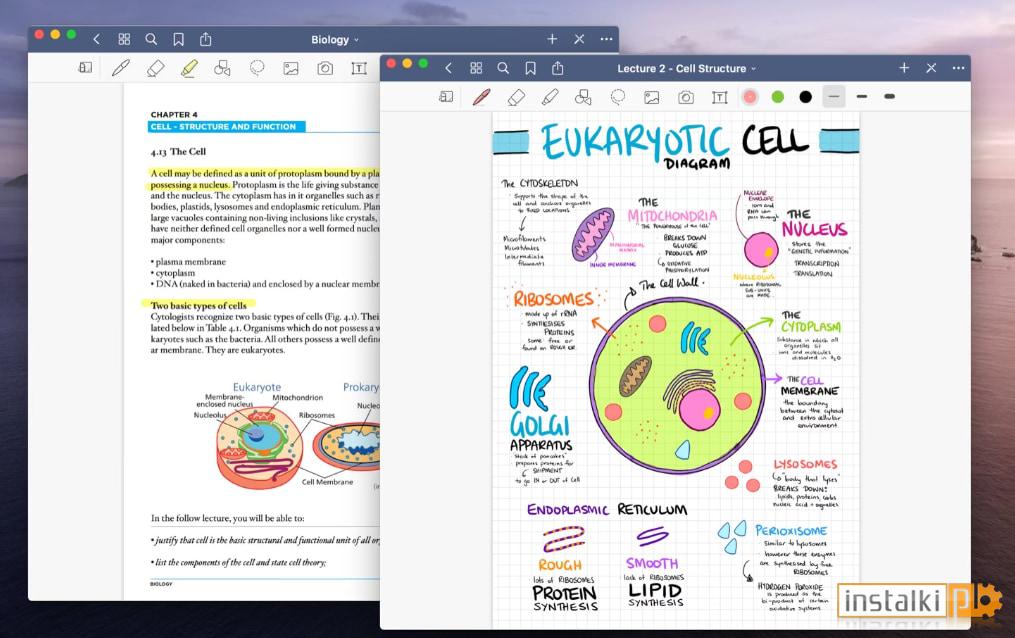Select the Shapes tool in Biology window
Viewport: 1015px width, 638px height.
[223, 68]
